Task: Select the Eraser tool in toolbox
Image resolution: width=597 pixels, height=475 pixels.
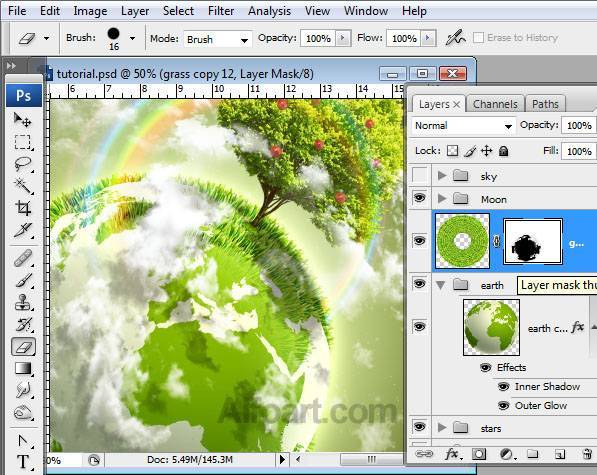Action: 23,347
